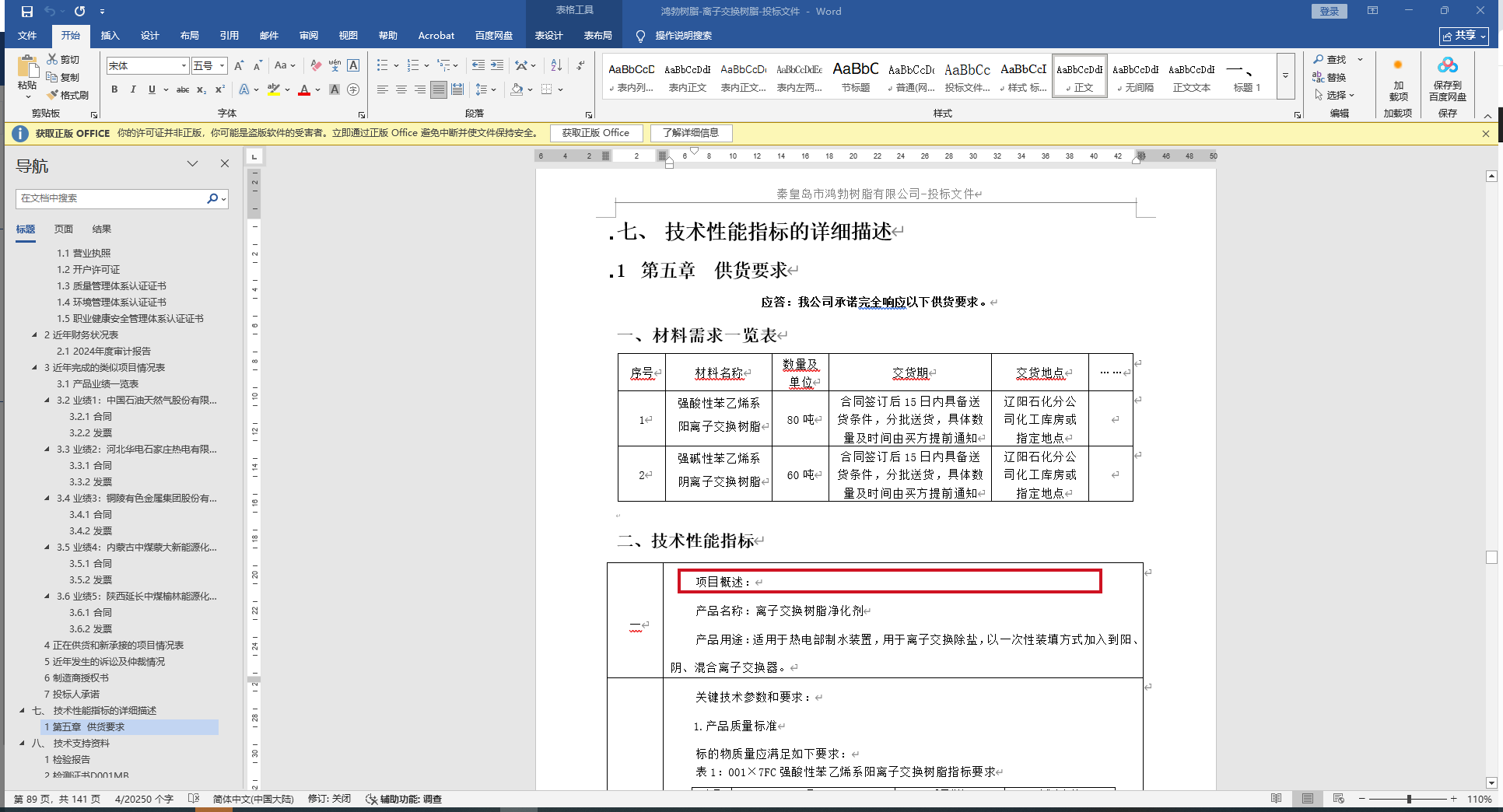Click the bullet list icon
This screenshot has width=1503, height=812.
point(382,66)
